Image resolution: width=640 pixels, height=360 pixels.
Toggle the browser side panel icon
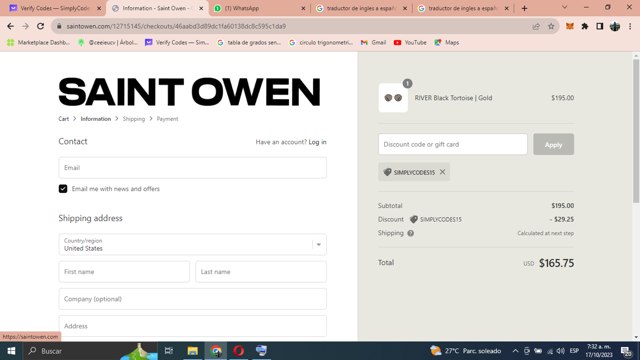point(600,26)
